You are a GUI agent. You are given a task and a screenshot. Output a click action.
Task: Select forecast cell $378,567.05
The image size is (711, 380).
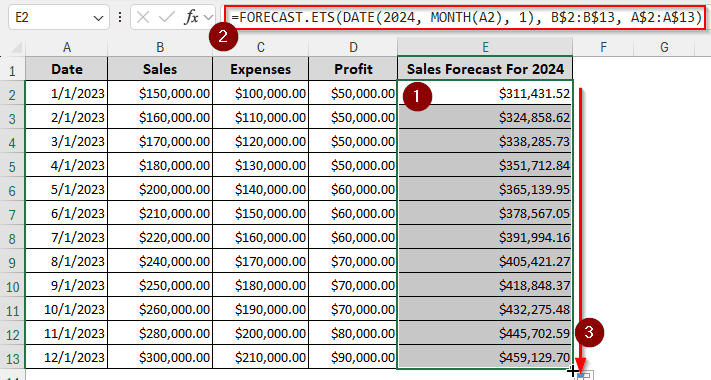point(485,214)
